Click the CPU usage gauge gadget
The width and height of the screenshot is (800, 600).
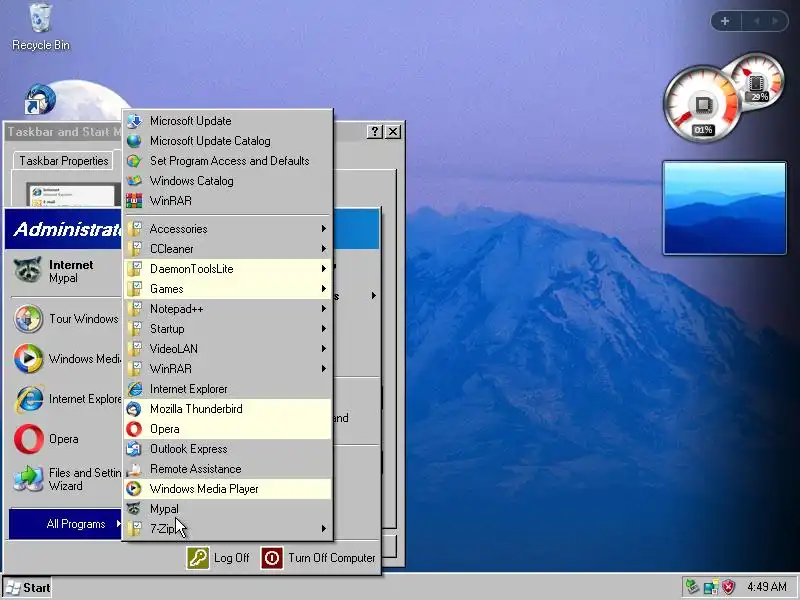[x=701, y=104]
